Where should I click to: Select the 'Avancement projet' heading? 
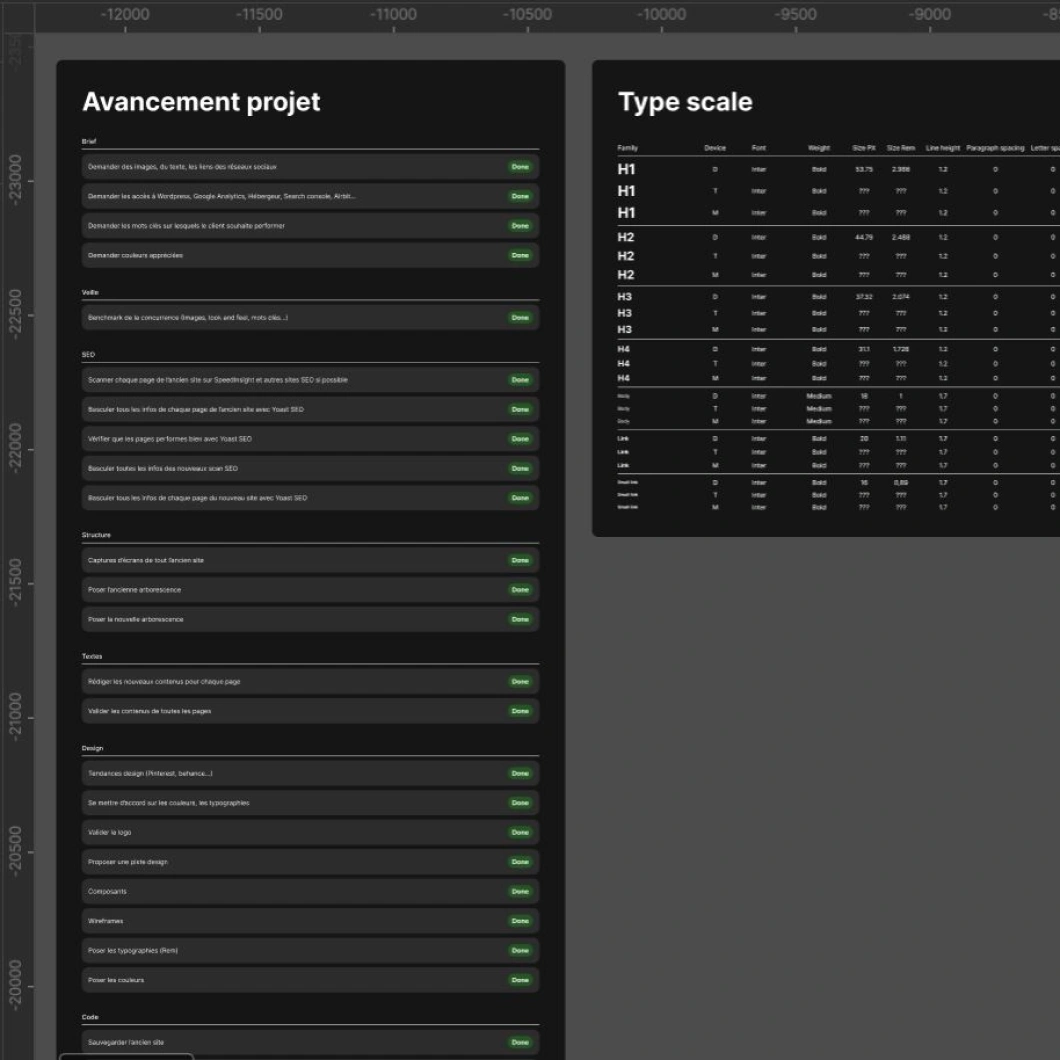pos(201,102)
